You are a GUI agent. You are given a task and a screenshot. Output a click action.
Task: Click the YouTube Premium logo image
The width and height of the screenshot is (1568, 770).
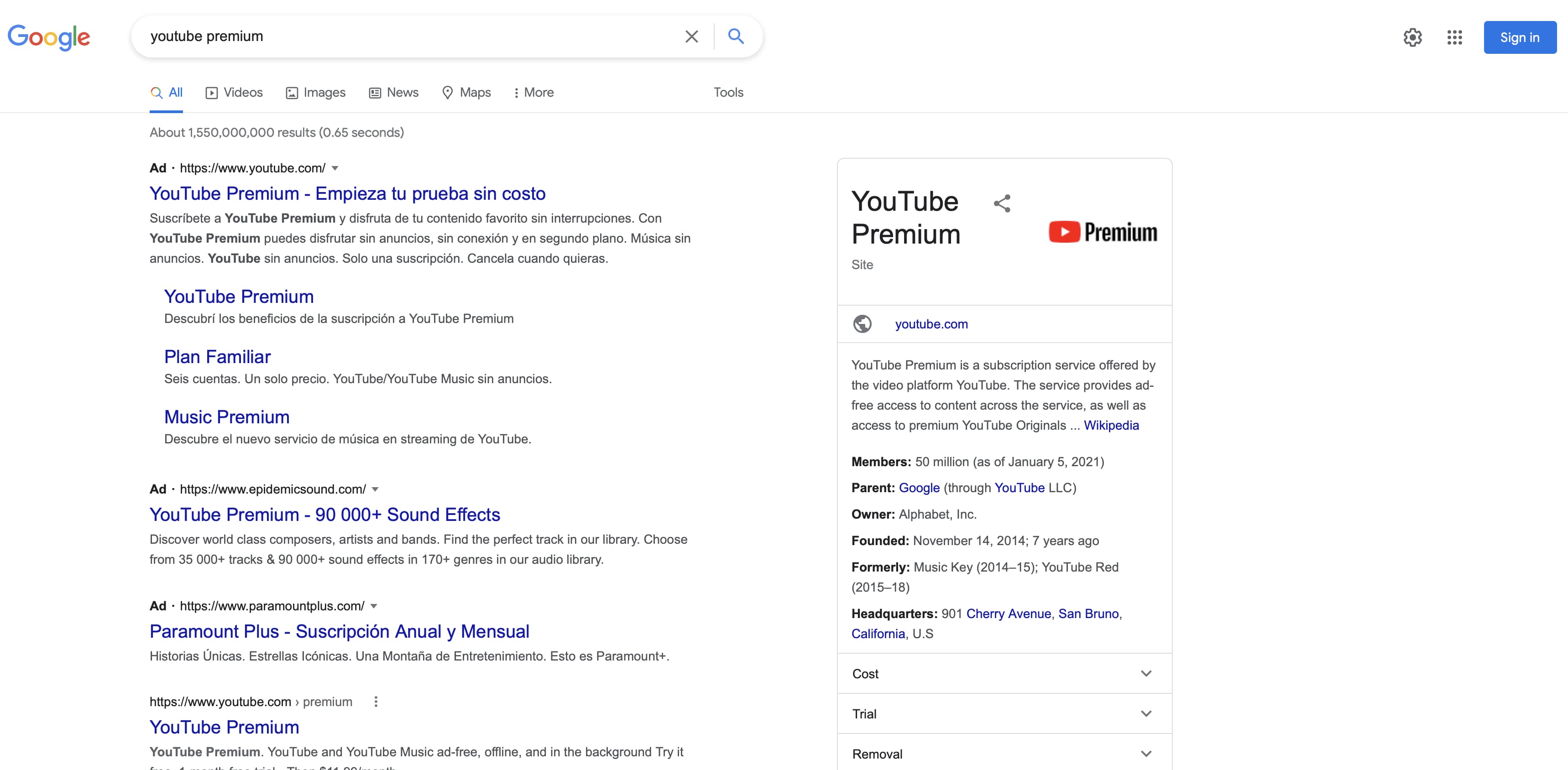pos(1103,232)
